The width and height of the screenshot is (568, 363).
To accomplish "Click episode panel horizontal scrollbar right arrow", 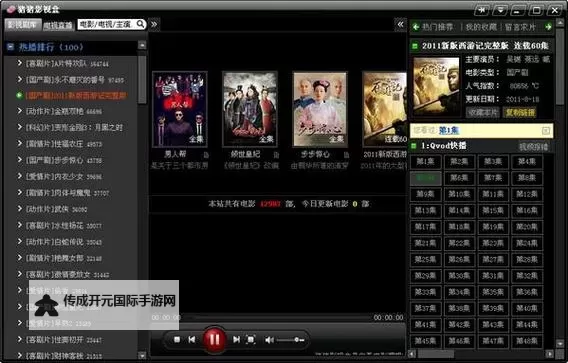I will pyautogui.click(x=550, y=354).
